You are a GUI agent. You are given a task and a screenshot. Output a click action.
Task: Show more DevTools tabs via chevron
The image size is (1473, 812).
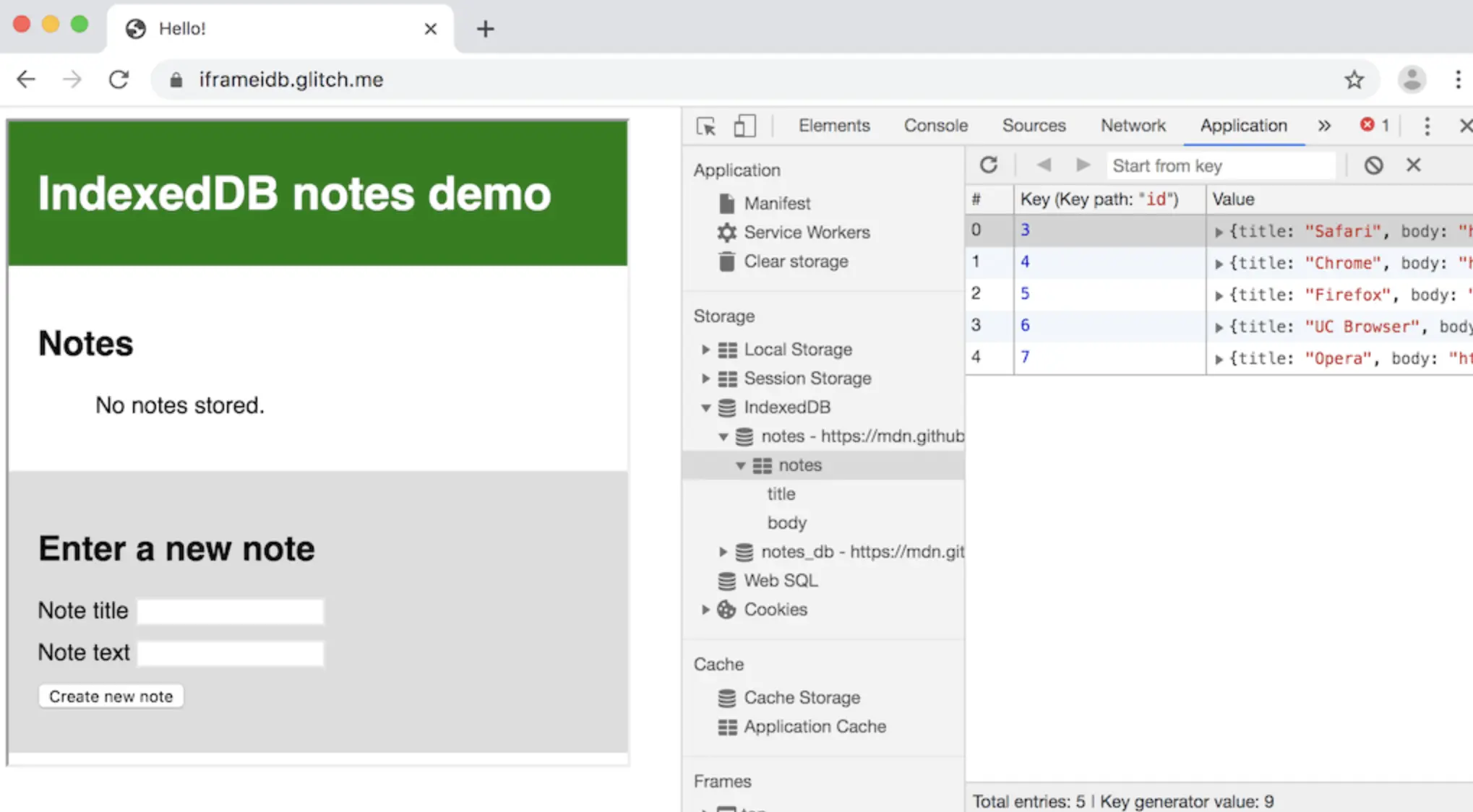coord(1323,126)
